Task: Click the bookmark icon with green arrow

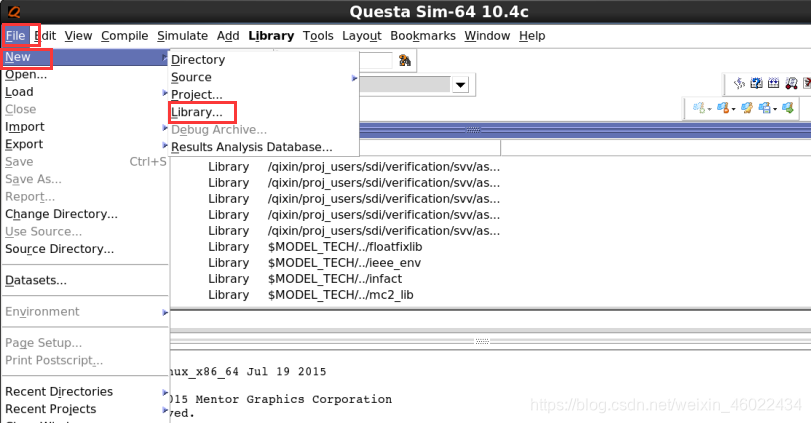Action: coord(788,108)
